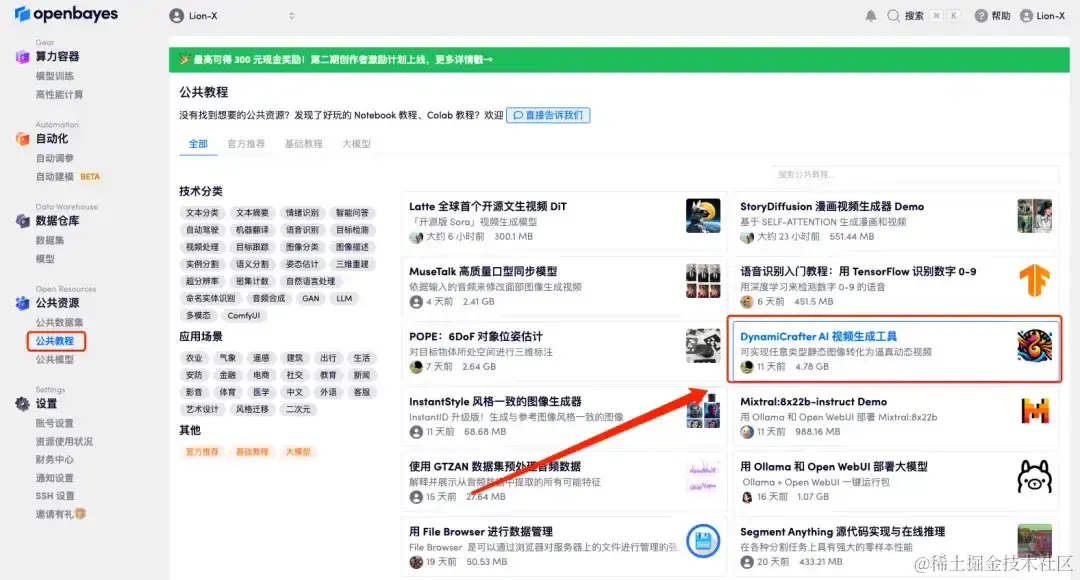Click the Ollama llama icon on the 部署大模型 card
Image resolution: width=1080 pixels, height=580 pixels.
pos(1034,476)
